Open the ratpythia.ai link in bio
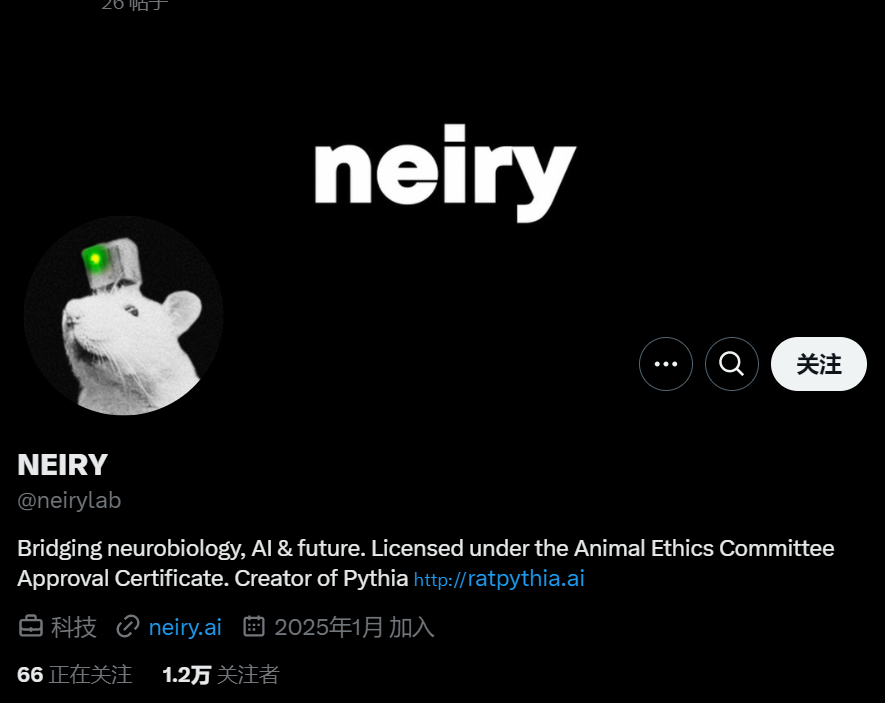Screen dimensions: 885x703 (499, 579)
